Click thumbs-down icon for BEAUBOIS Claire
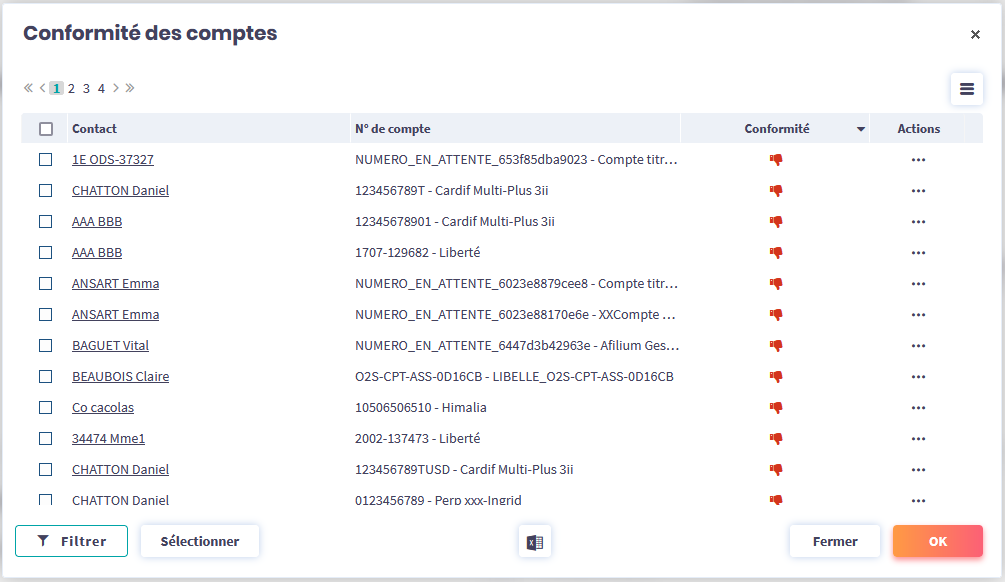Screen dimensions: 1005x582 coord(775,377)
